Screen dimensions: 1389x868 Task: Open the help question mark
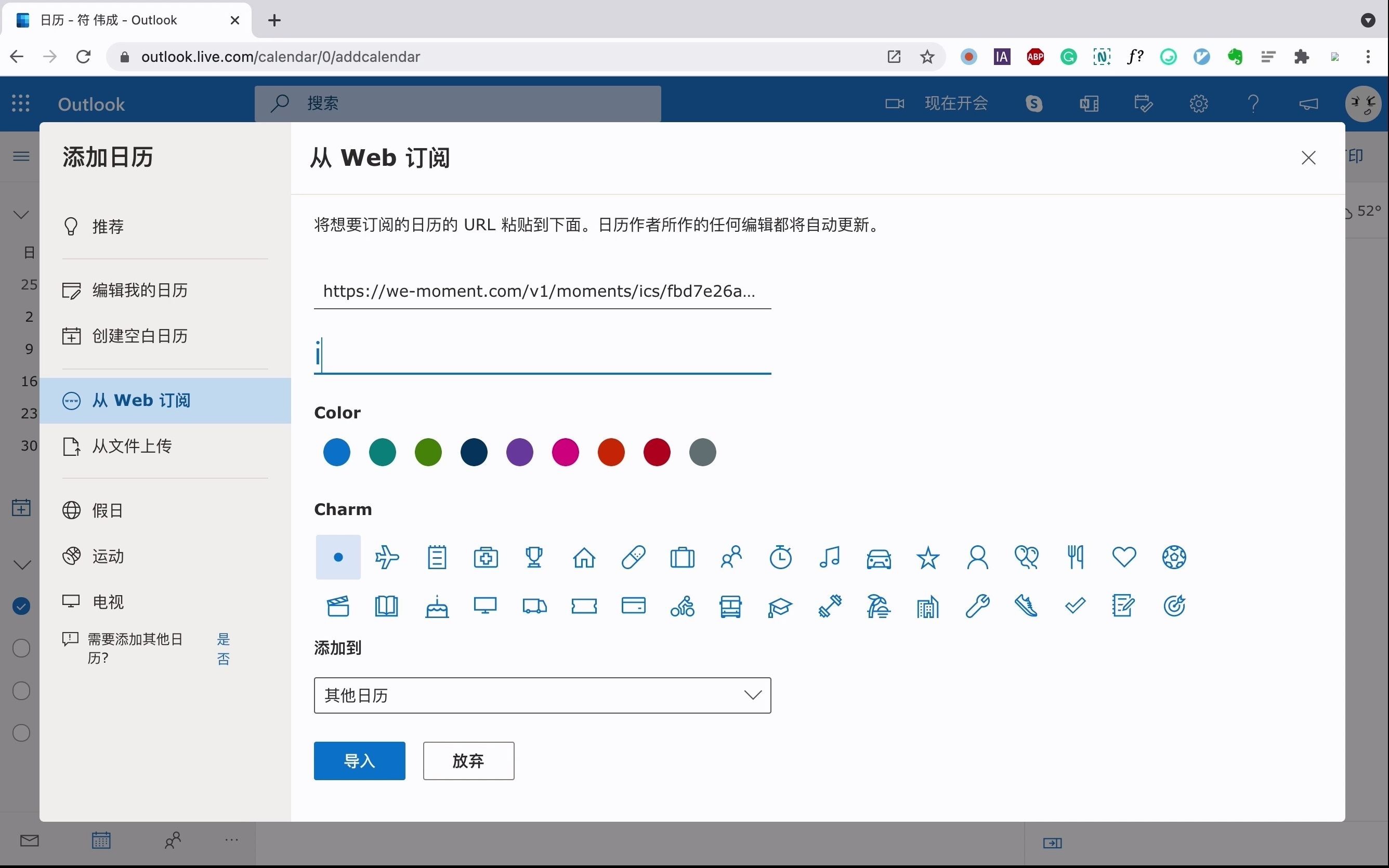point(1253,103)
